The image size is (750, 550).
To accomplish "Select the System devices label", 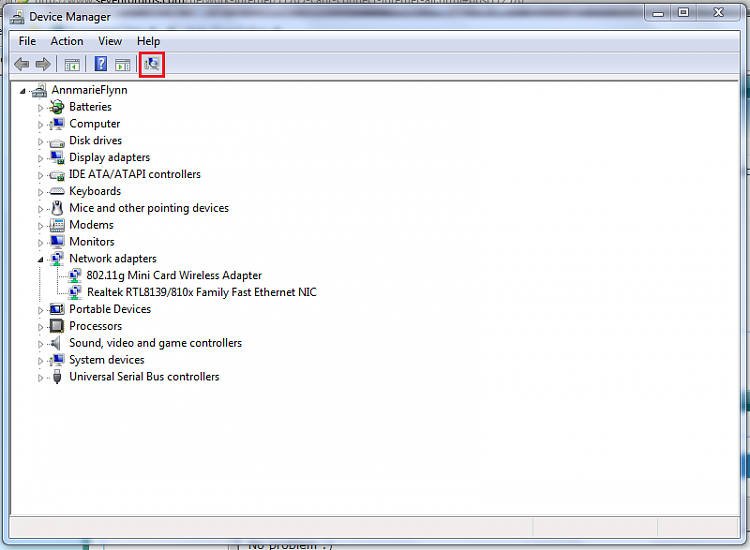I will pos(107,360).
